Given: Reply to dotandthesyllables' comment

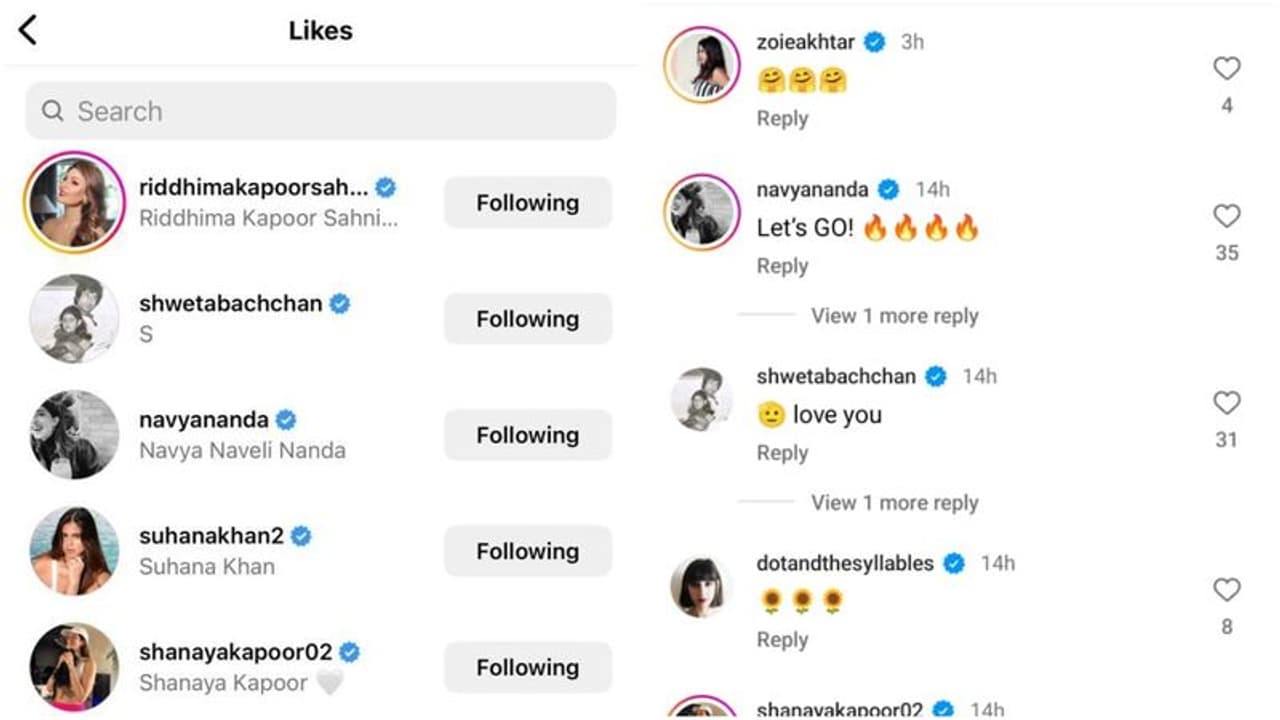Looking at the screenshot, I should pyautogui.click(x=782, y=640).
